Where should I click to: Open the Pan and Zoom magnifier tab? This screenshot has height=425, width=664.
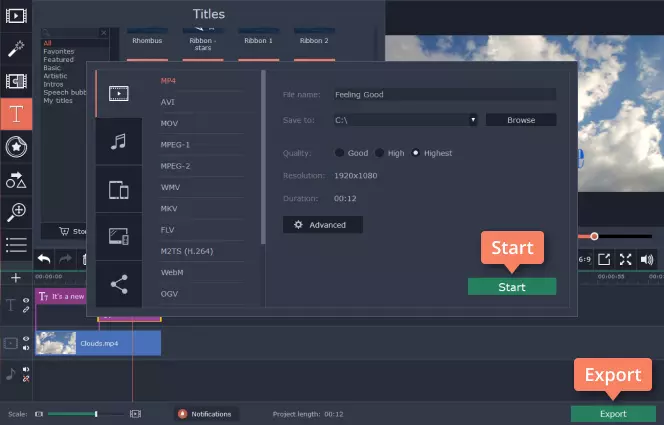point(16,212)
